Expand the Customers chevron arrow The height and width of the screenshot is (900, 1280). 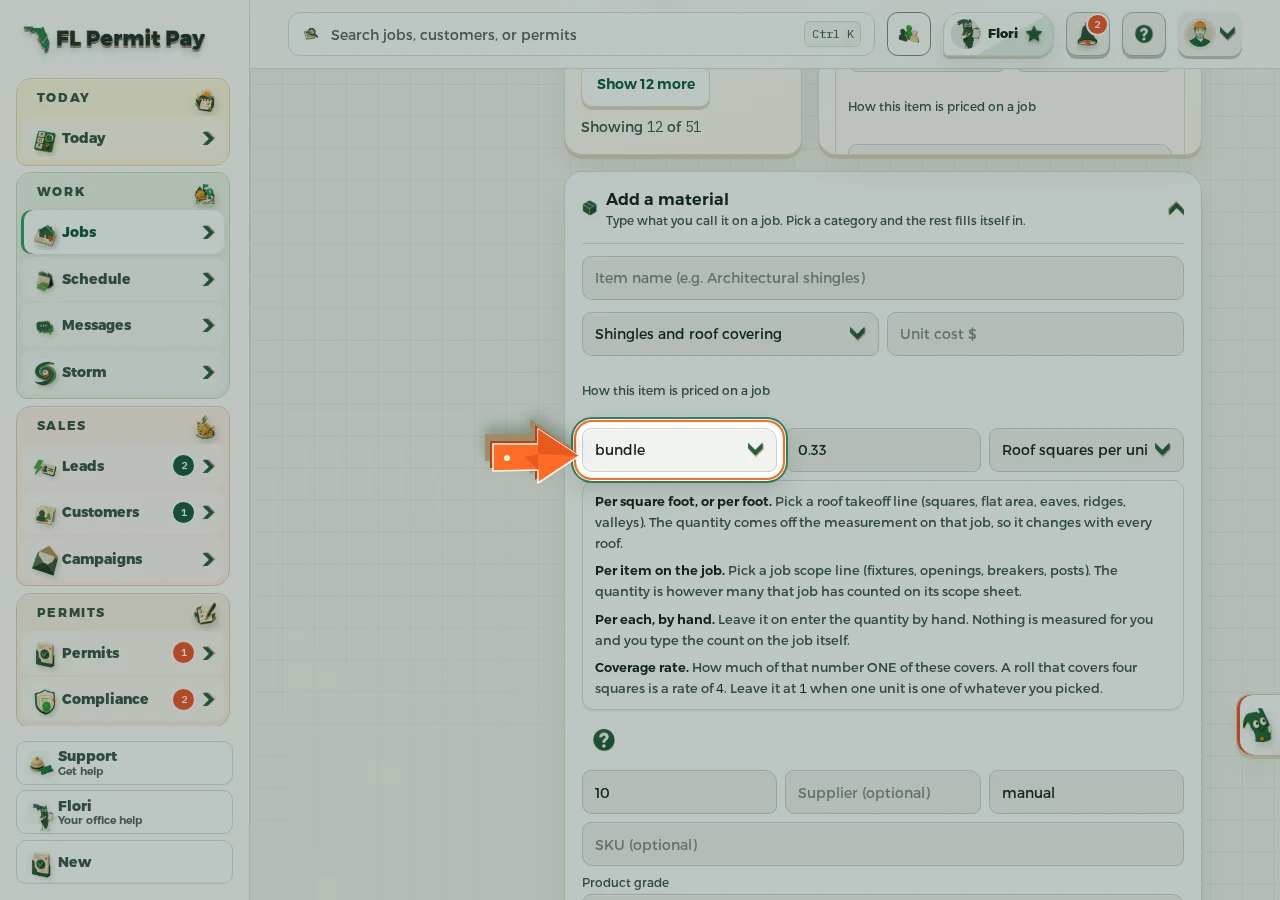[x=208, y=512]
